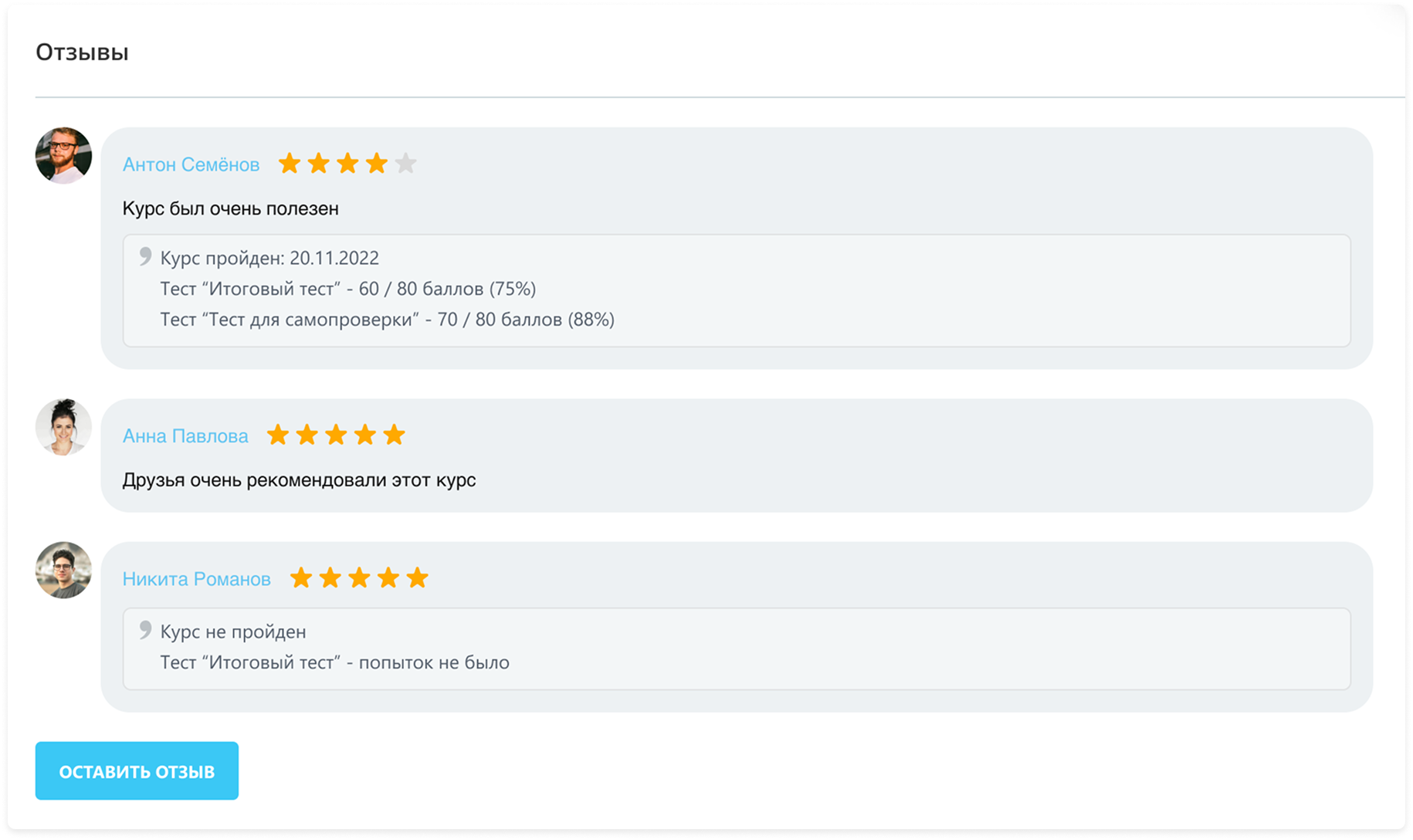1413x840 pixels.
Task: Click the fourth star in Антон Семёнов's rating
Action: (x=377, y=164)
